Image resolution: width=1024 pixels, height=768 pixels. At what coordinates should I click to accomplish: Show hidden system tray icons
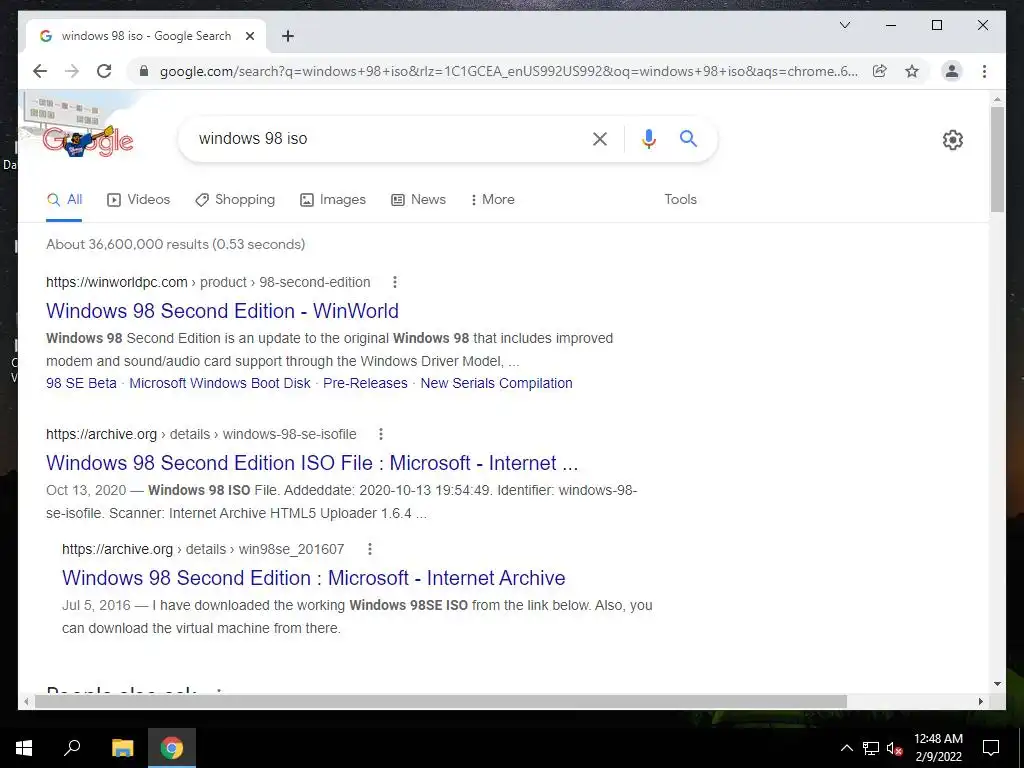point(846,748)
